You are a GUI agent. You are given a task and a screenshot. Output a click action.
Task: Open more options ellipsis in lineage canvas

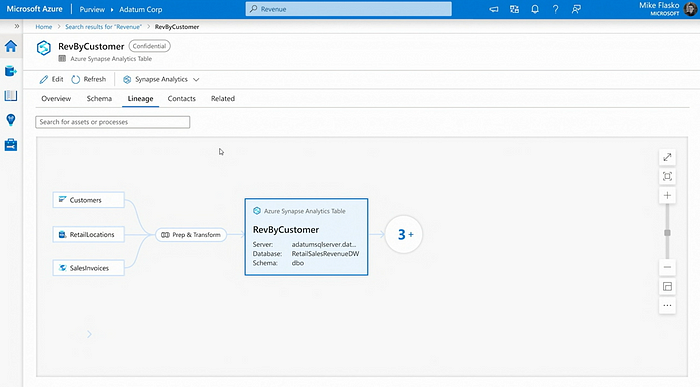pos(667,306)
